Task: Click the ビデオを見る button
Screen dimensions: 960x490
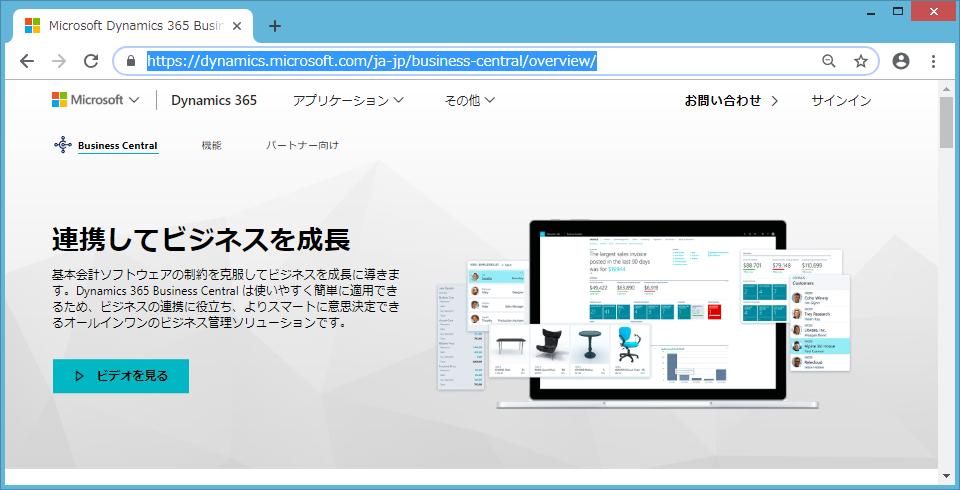Action: point(121,376)
